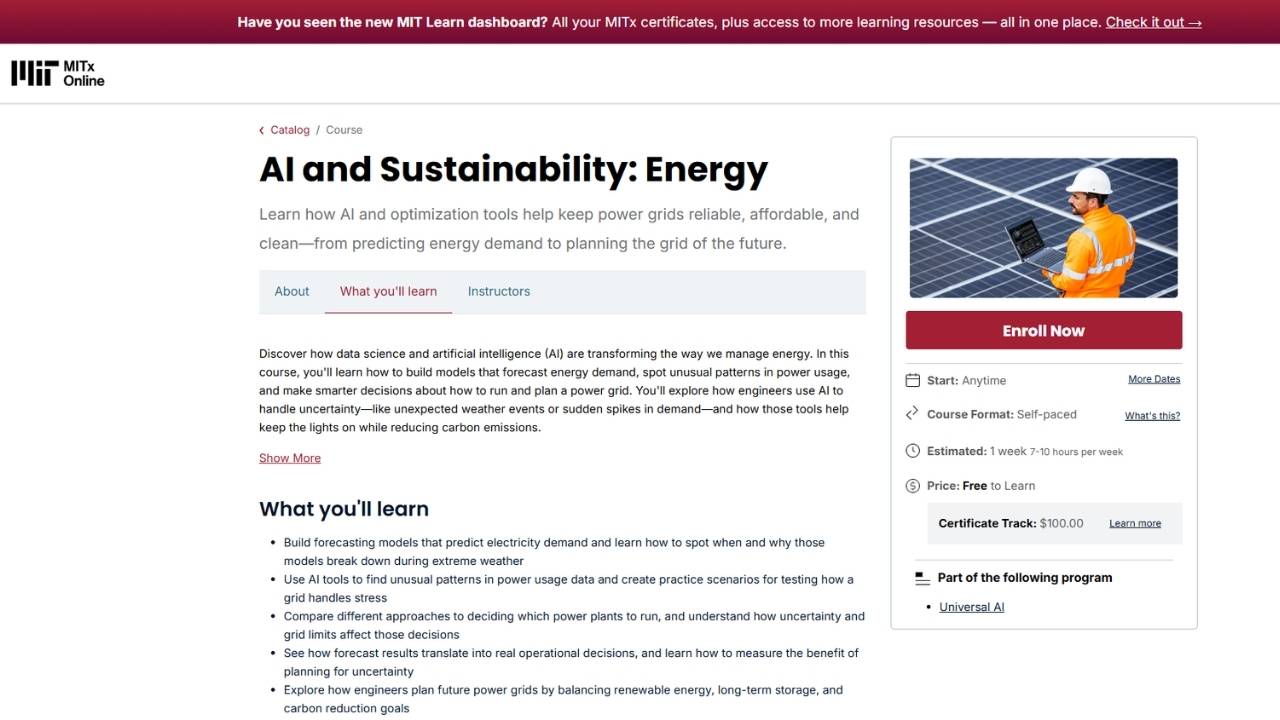
Task: Click the program icon beside Part of the following program
Action: tap(922, 578)
